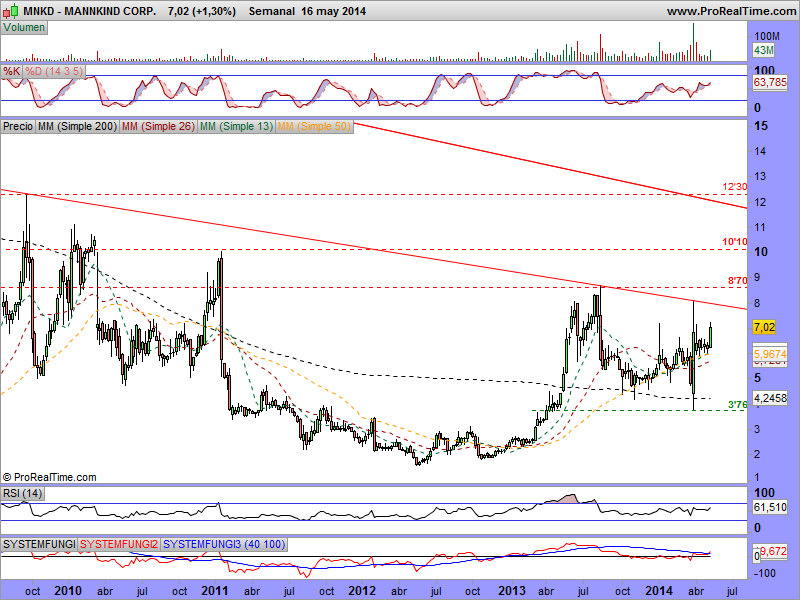Click the 16 may 2014 date
This screenshot has width=800, height=600.
pyautogui.click(x=334, y=11)
